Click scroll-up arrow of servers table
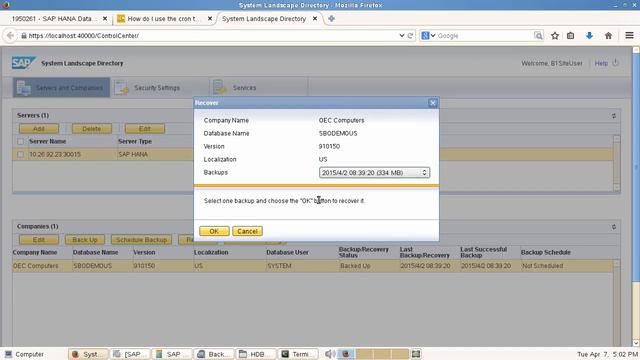 coord(616,139)
